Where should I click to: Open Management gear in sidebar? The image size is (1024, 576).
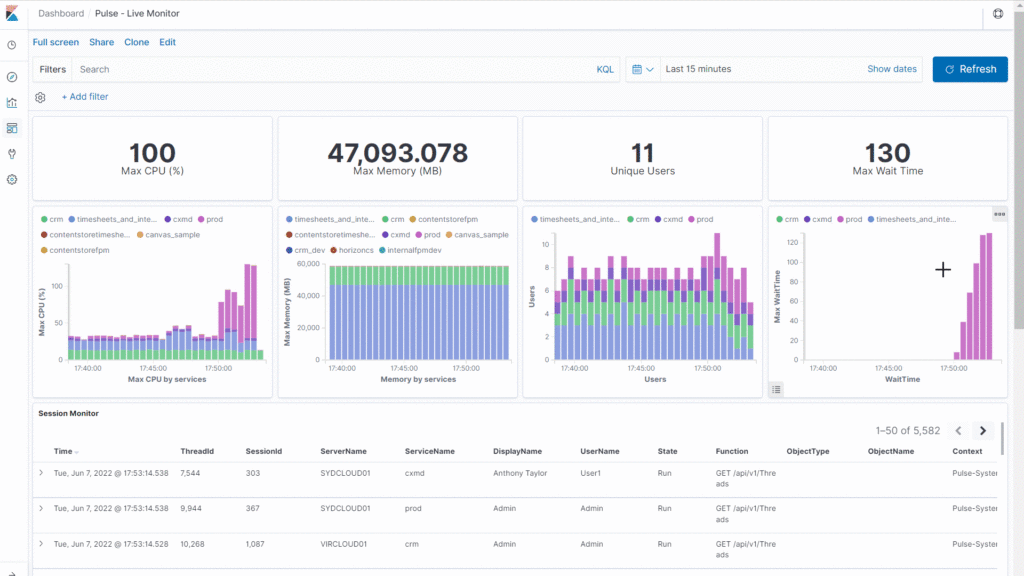click(12, 179)
